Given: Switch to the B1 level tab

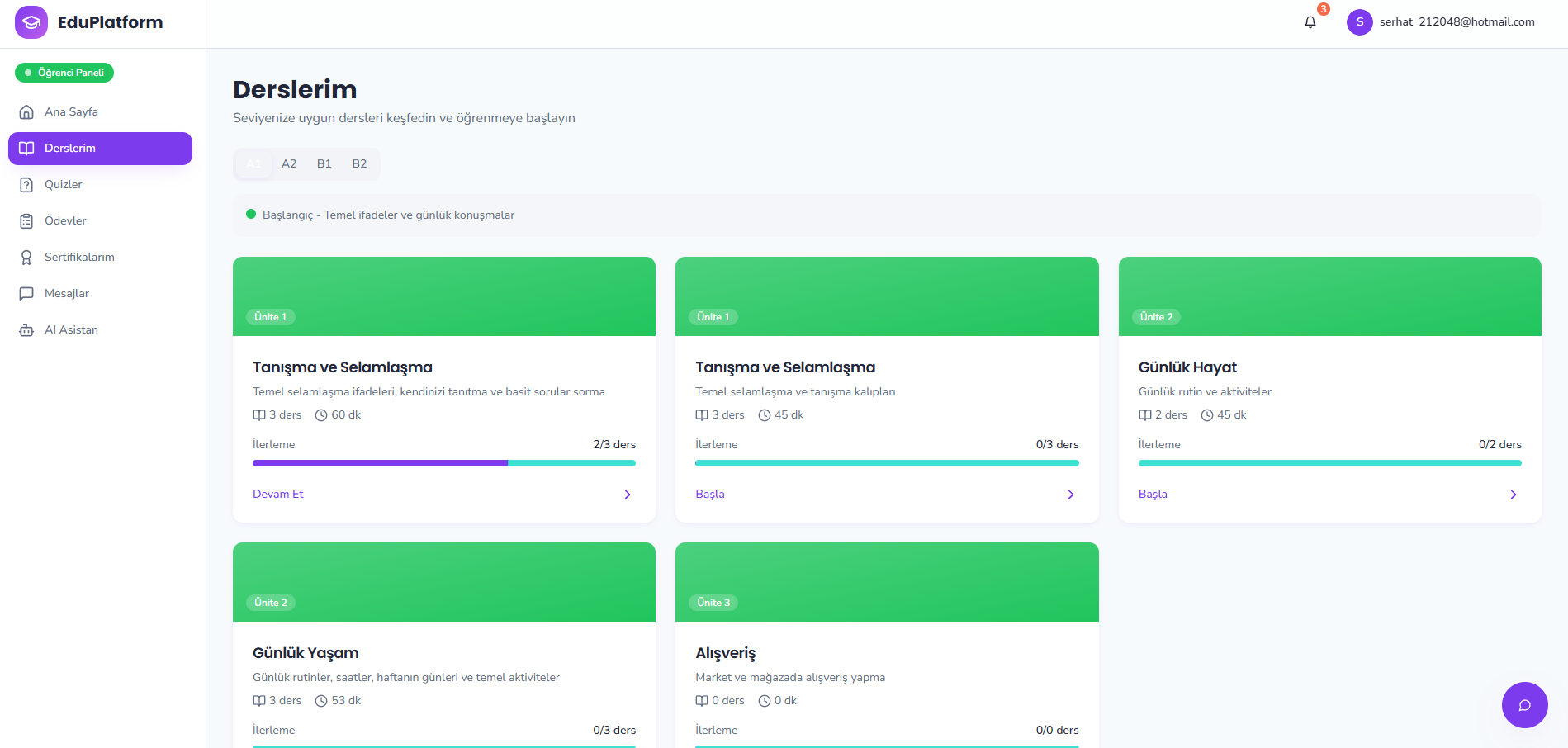Looking at the screenshot, I should tap(324, 163).
